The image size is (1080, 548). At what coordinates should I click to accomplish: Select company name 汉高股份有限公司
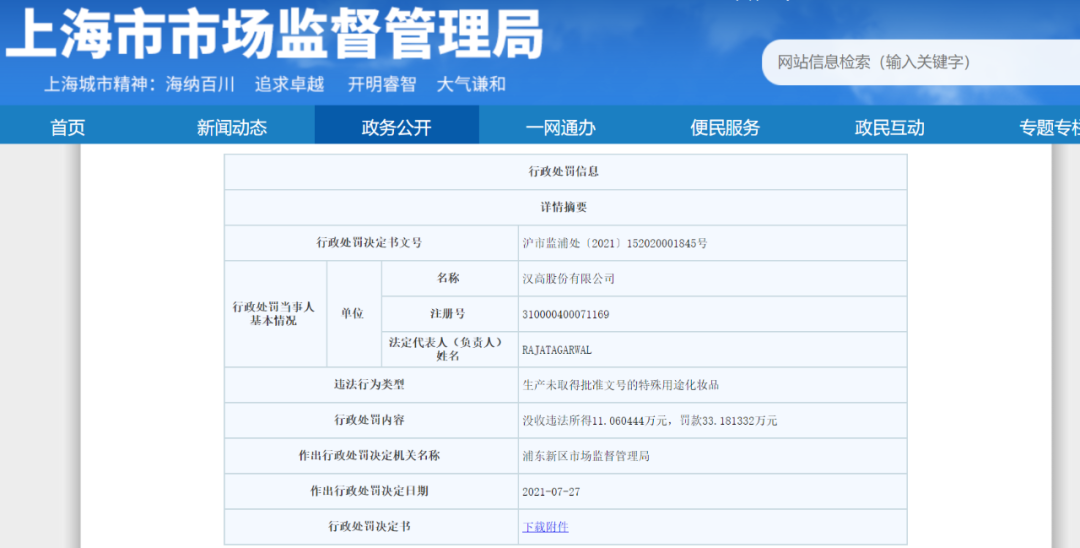[568, 279]
